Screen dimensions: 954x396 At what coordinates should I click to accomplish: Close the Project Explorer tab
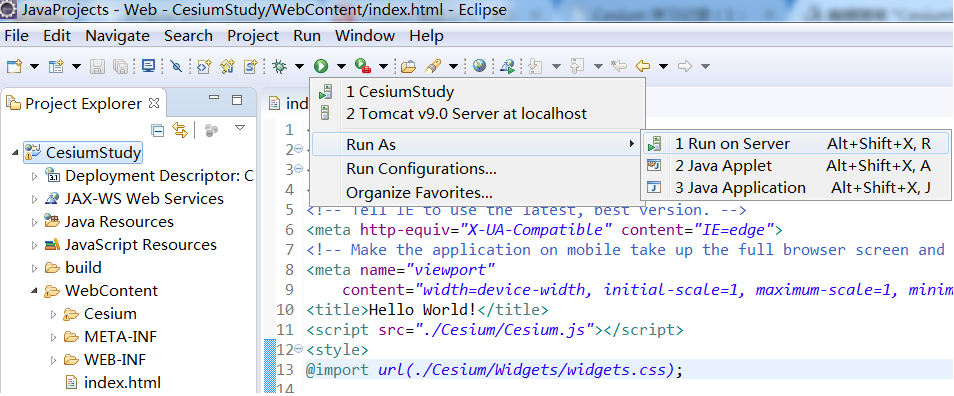point(153,103)
